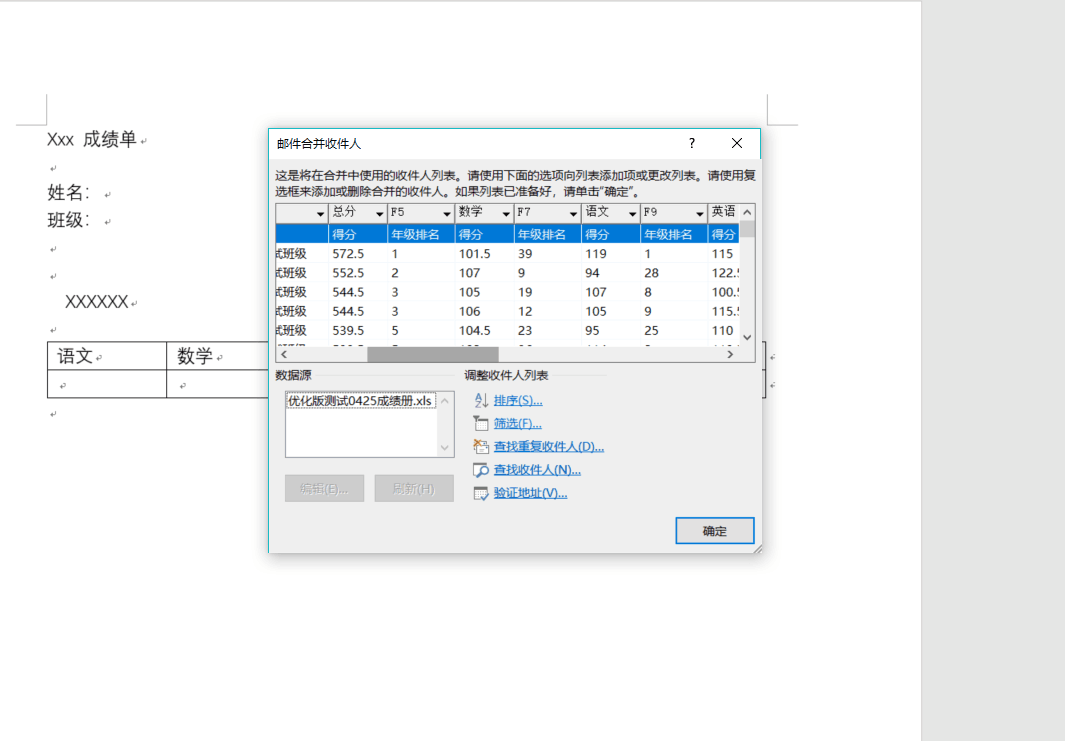Close the mail merge recipients dialog
The image size is (1065, 741).
737,143
